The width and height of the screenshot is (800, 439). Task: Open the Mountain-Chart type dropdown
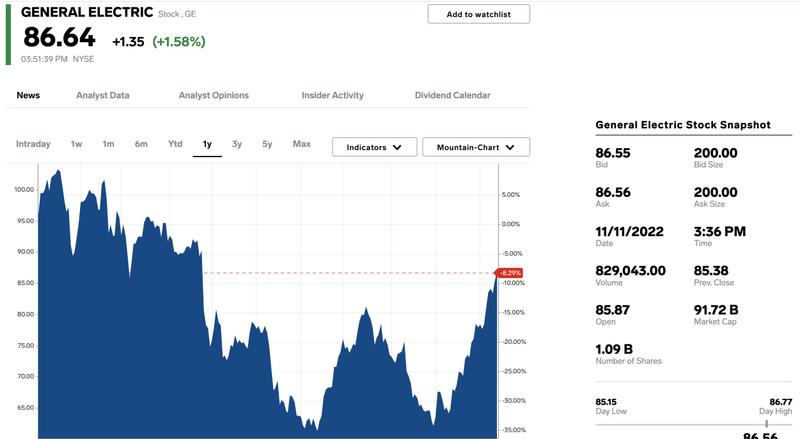coord(476,147)
